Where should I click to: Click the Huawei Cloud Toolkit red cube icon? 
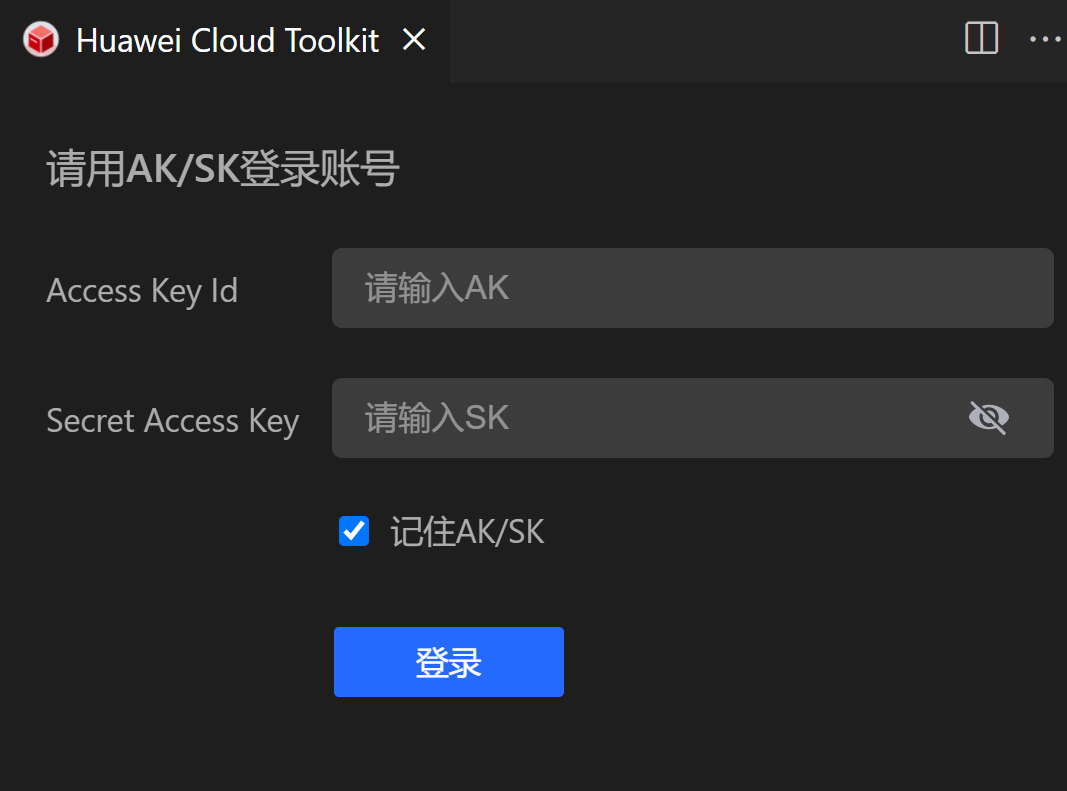[41, 40]
